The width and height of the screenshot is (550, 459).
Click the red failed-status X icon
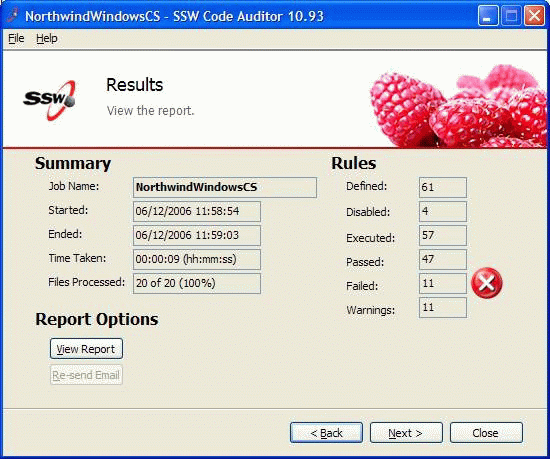pos(487,283)
